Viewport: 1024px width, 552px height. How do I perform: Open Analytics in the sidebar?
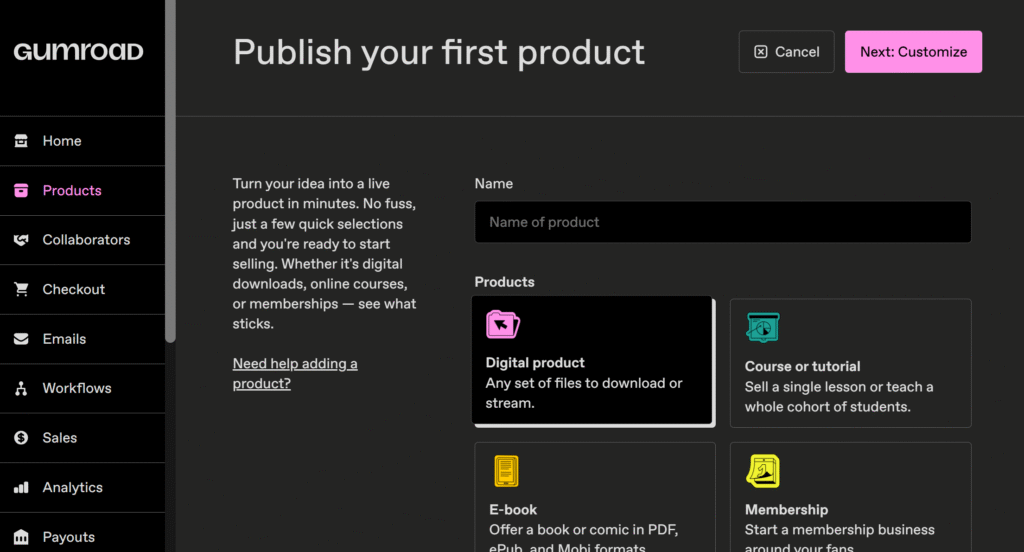click(82, 487)
